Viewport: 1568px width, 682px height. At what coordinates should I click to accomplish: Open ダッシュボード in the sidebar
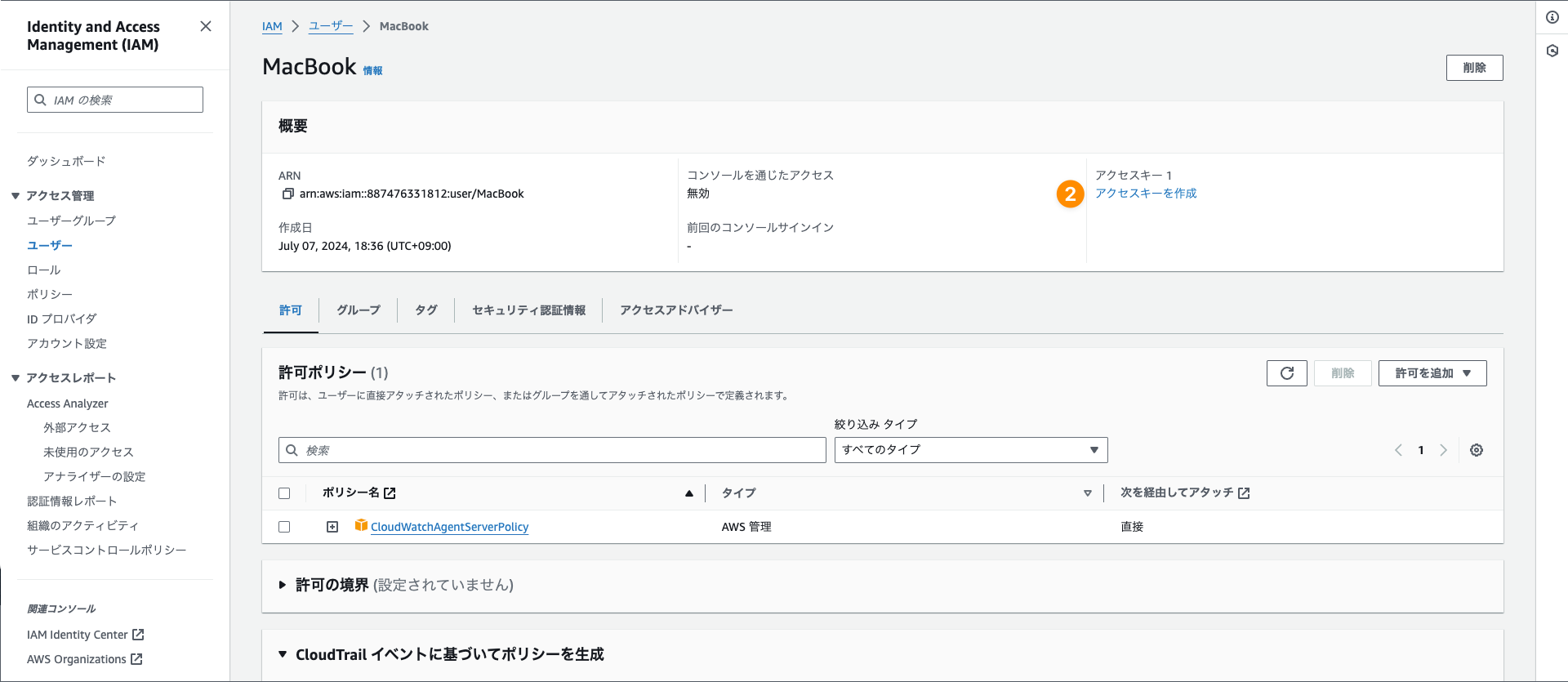66,162
